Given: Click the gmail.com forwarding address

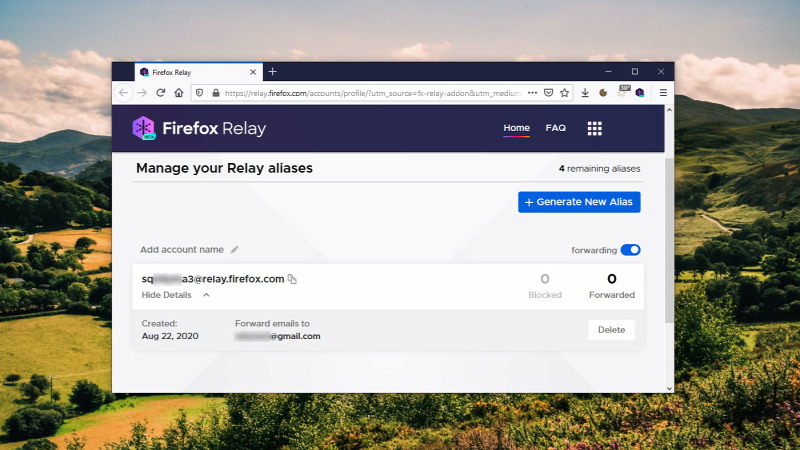Looking at the screenshot, I should pos(278,336).
